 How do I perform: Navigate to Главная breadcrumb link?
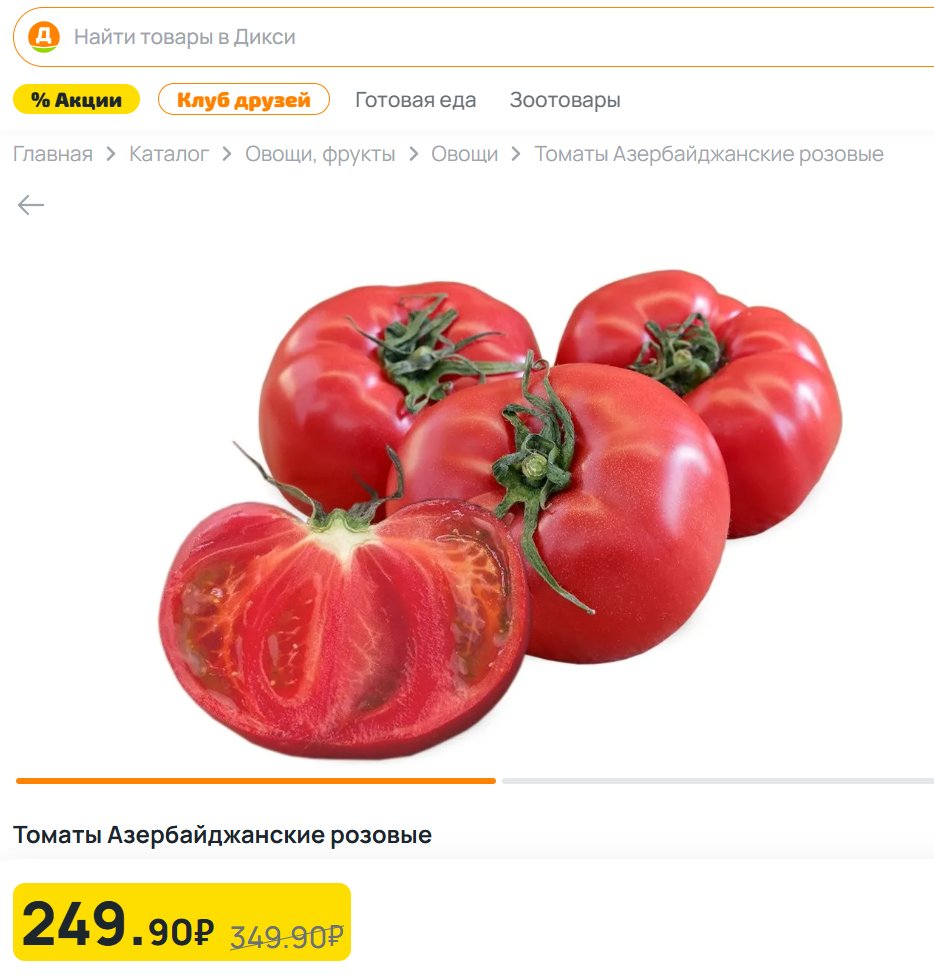click(x=53, y=154)
